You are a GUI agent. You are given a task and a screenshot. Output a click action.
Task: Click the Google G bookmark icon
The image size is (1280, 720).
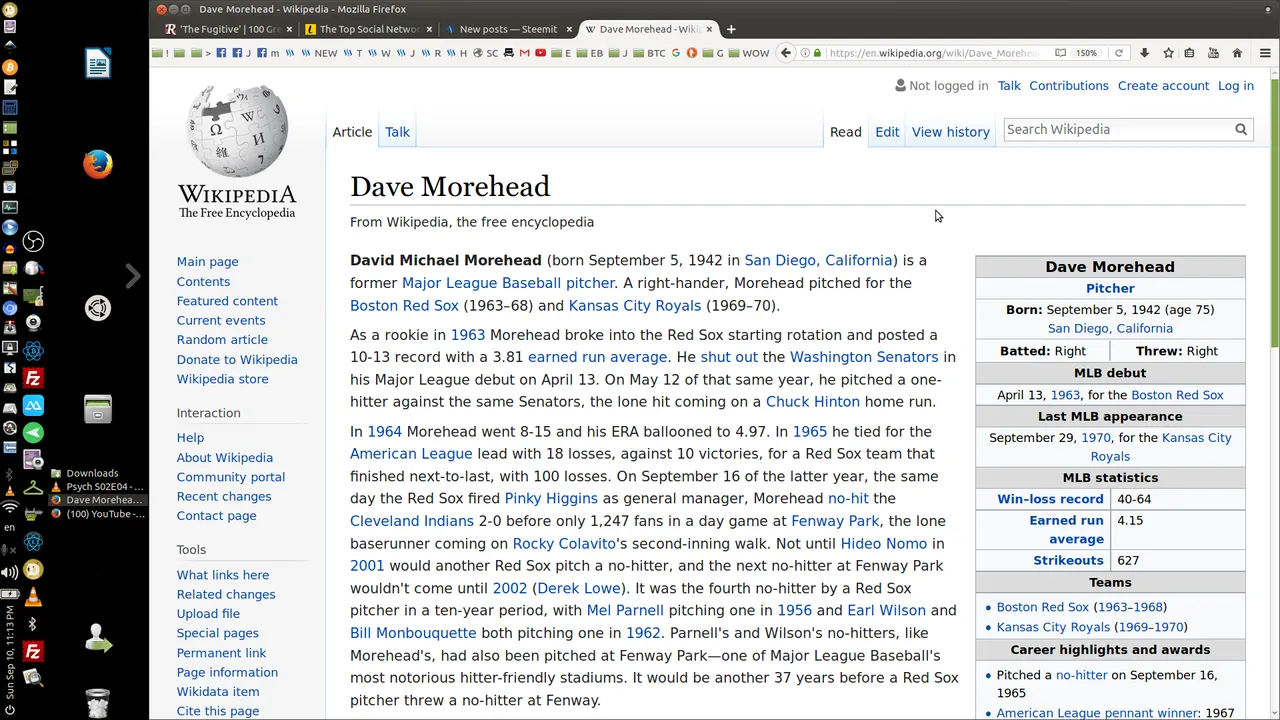coord(675,53)
